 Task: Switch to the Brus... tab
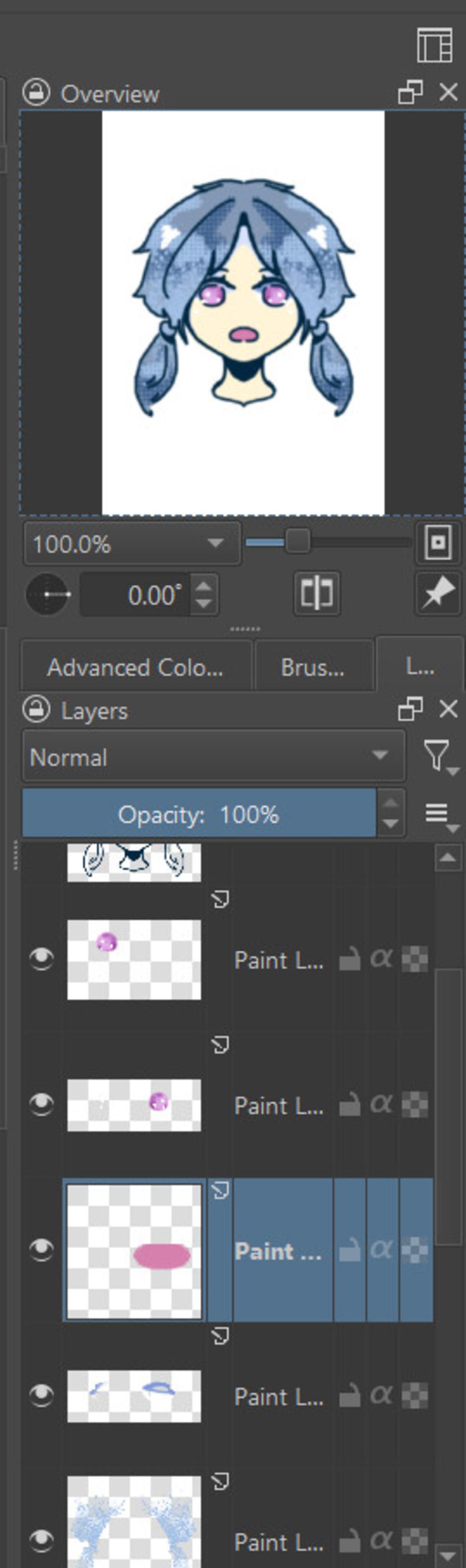point(313,668)
